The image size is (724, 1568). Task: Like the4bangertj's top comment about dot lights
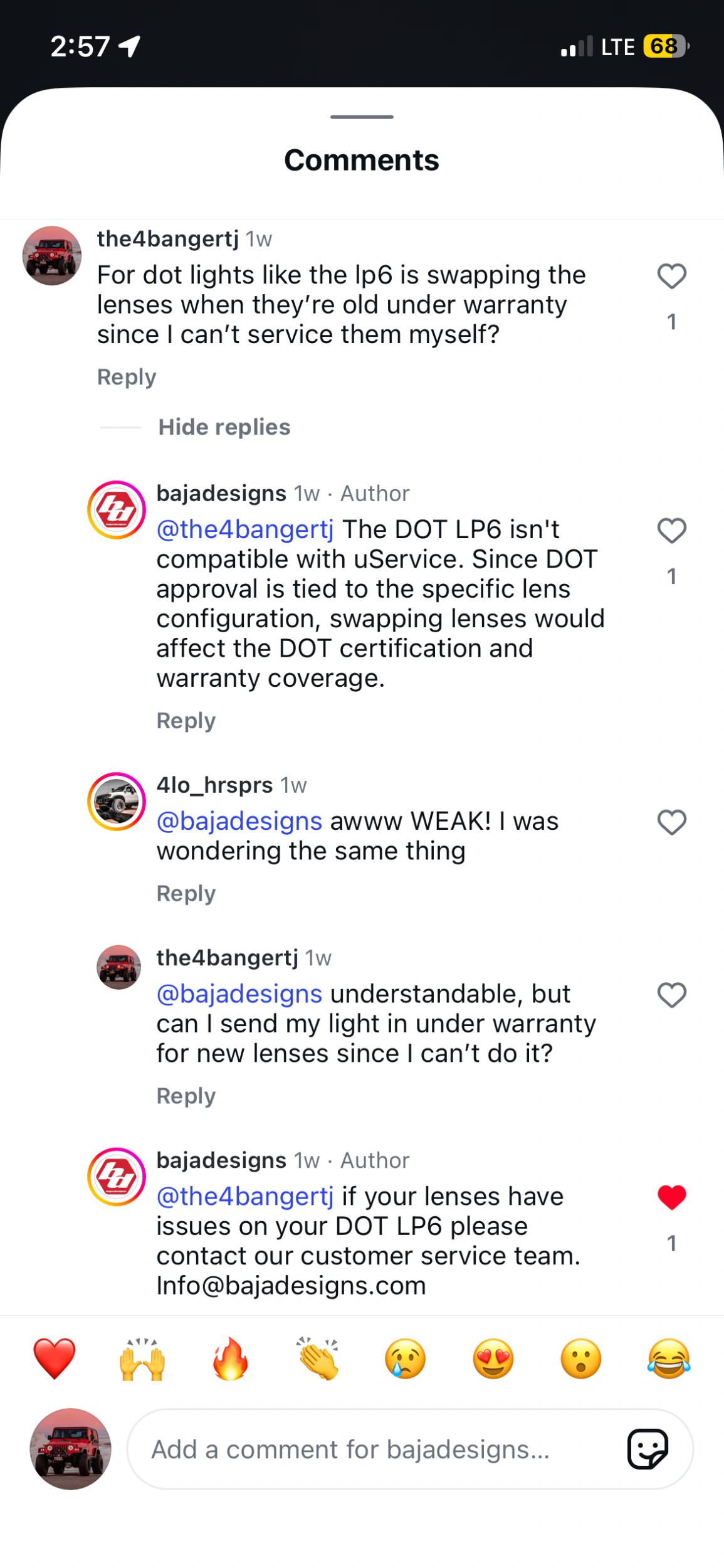(x=671, y=277)
